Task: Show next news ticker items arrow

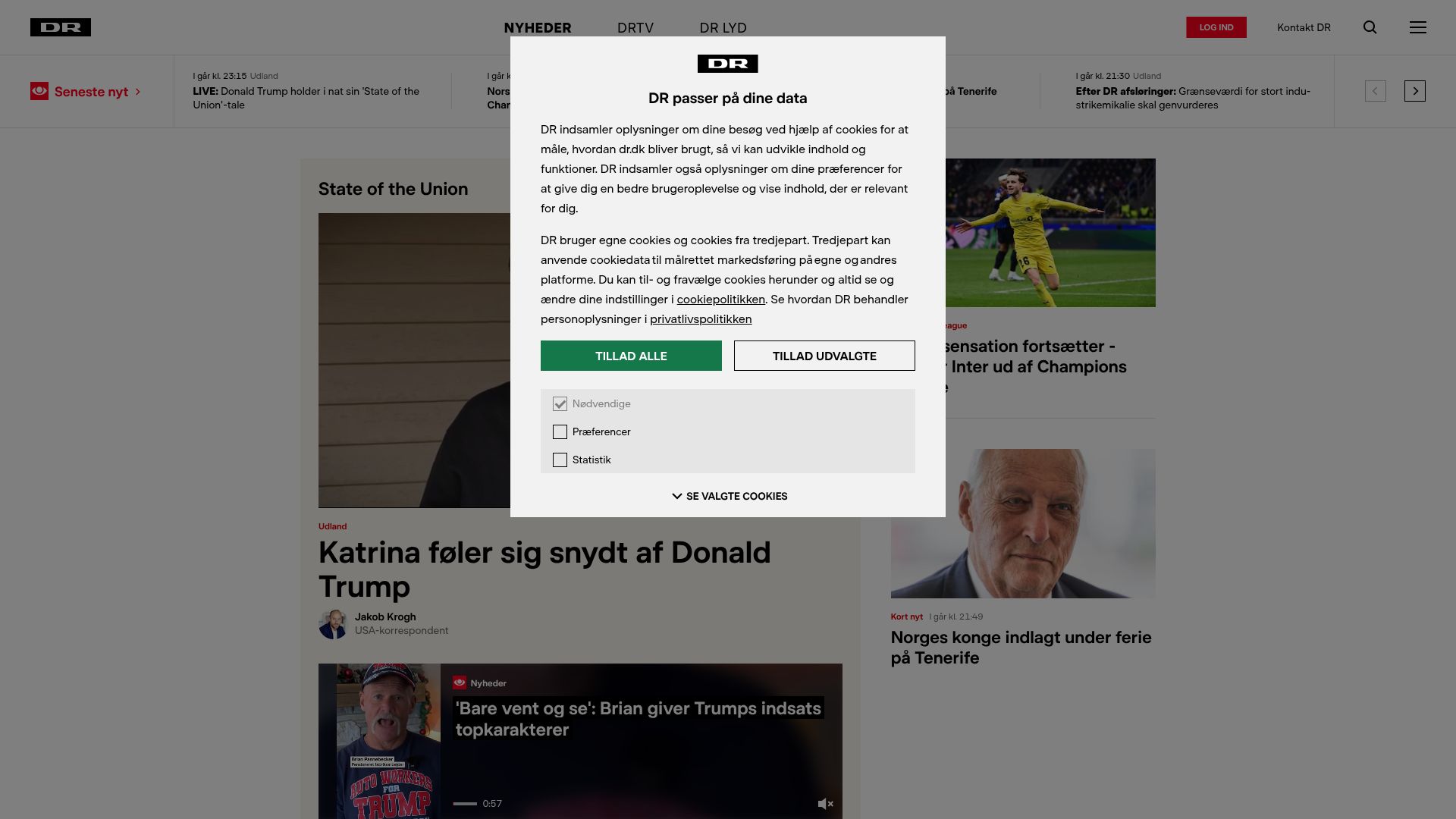Action: coord(1414,91)
